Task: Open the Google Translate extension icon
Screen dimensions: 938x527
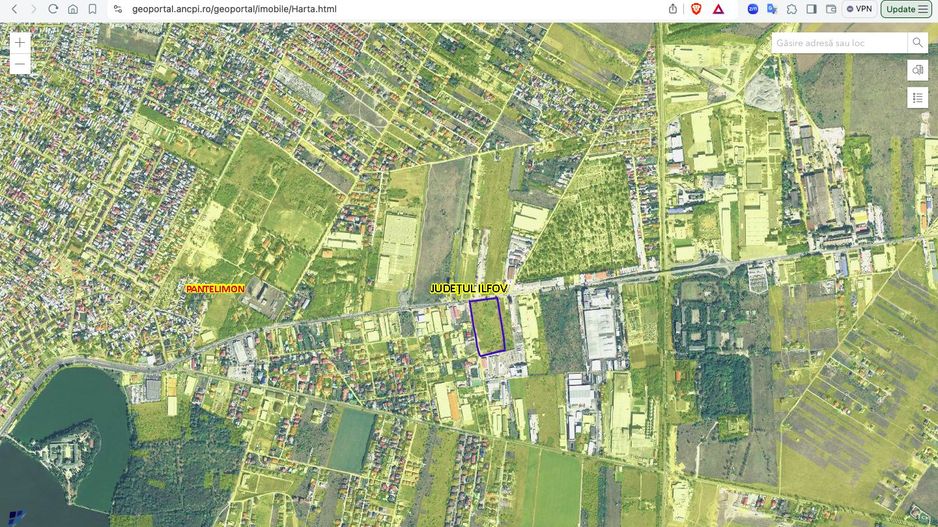Action: [772, 9]
